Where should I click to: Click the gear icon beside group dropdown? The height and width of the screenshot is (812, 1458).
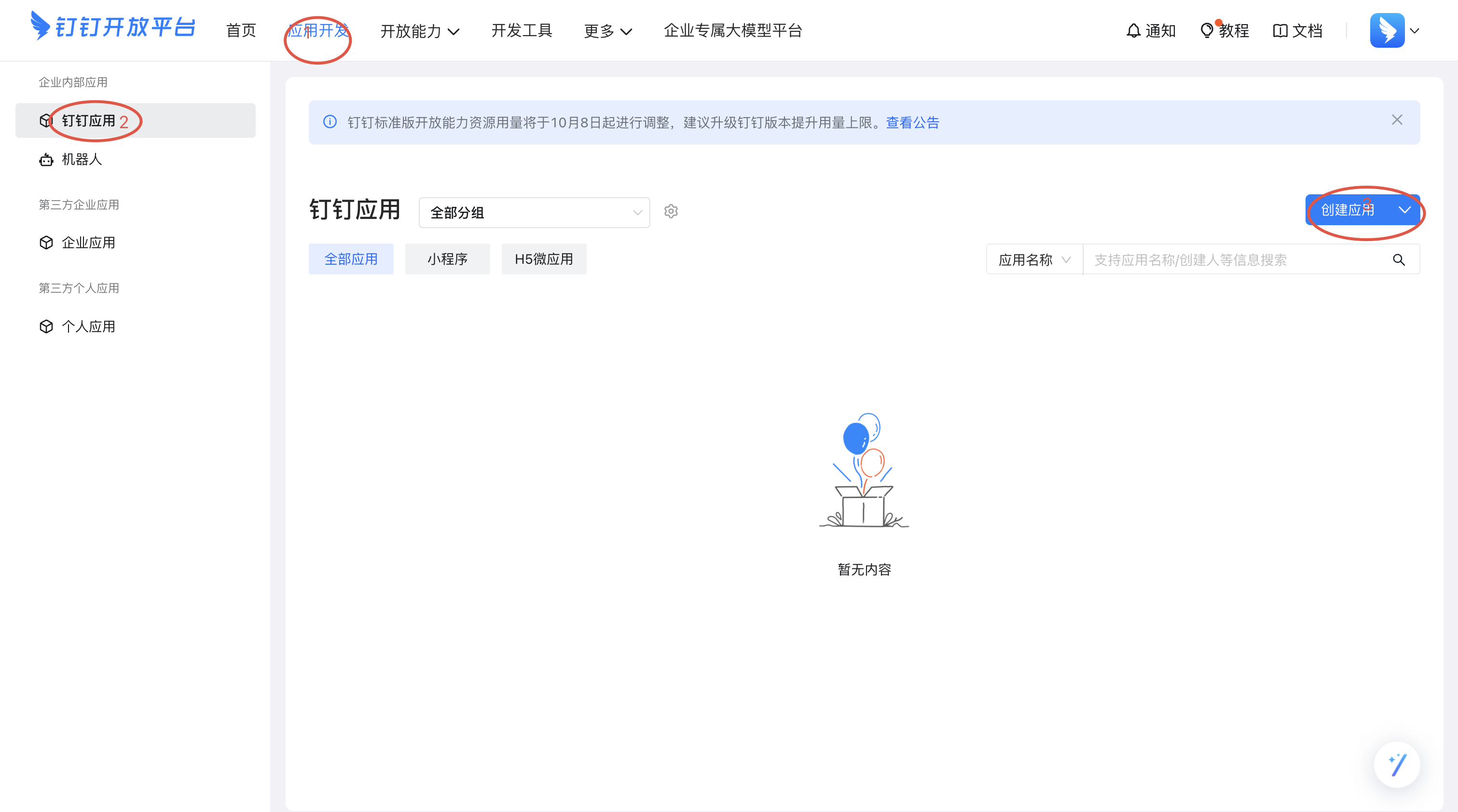click(671, 212)
